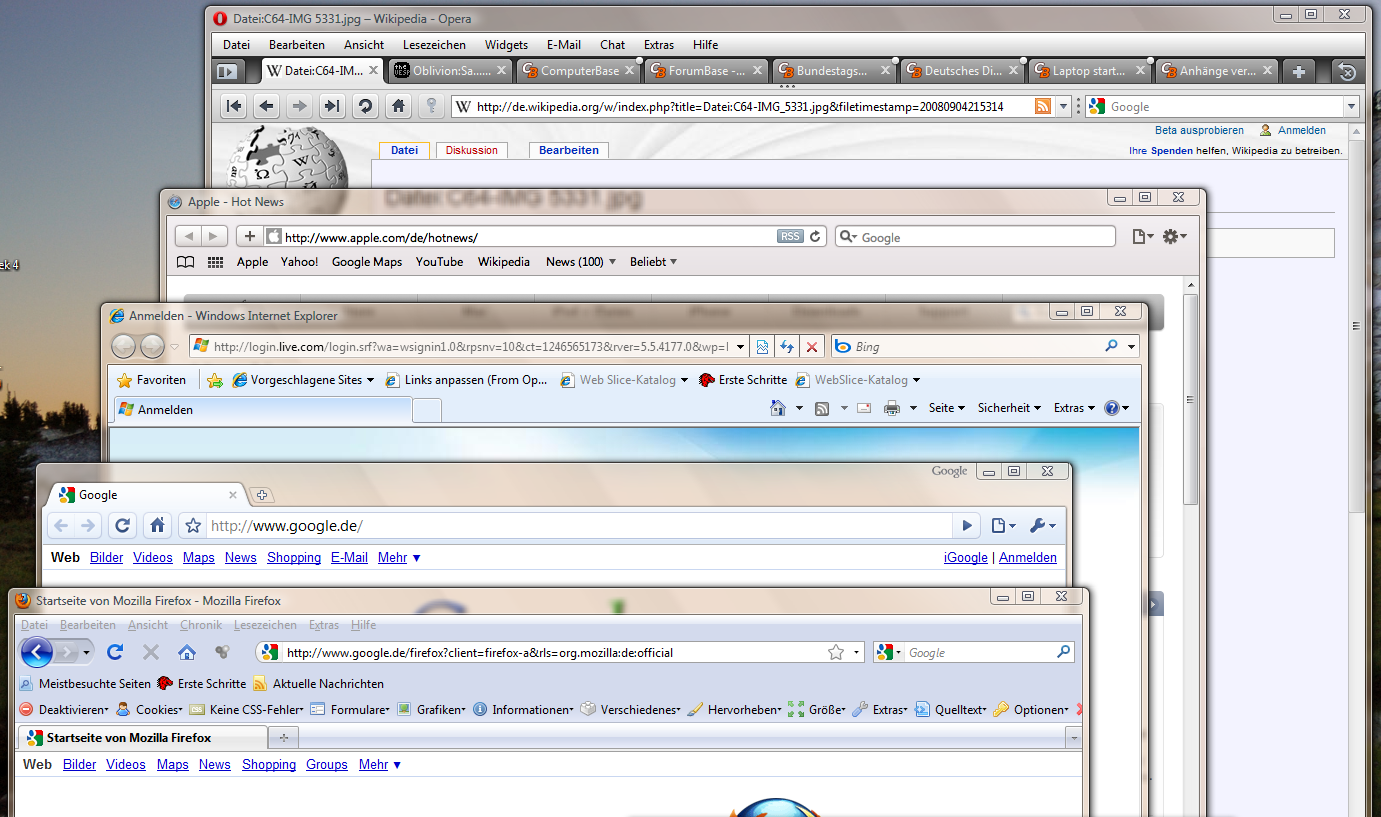Click search magnifier in Firefox search box

(1063, 653)
